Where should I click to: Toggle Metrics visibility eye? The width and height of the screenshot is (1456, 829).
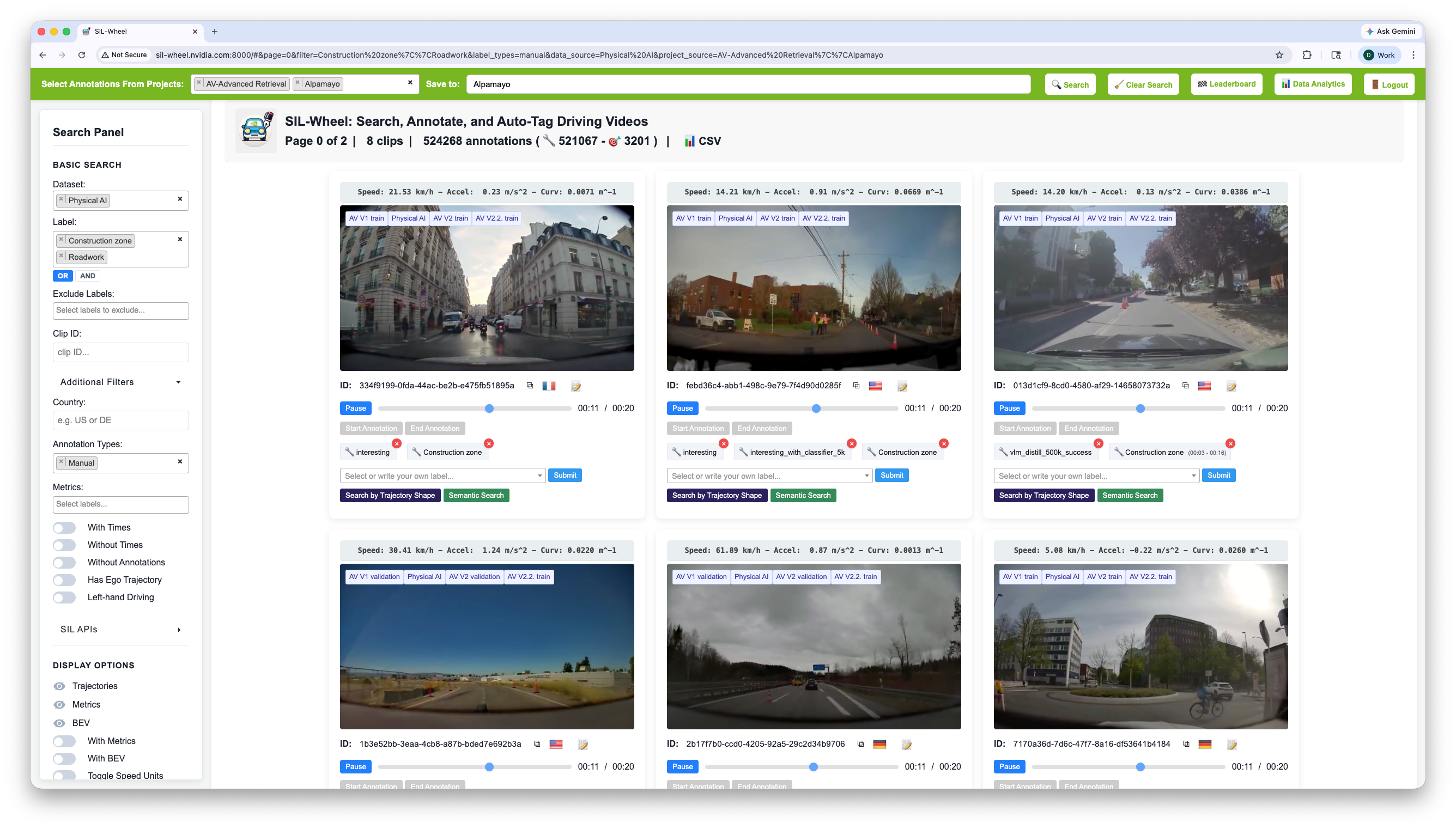(59, 704)
